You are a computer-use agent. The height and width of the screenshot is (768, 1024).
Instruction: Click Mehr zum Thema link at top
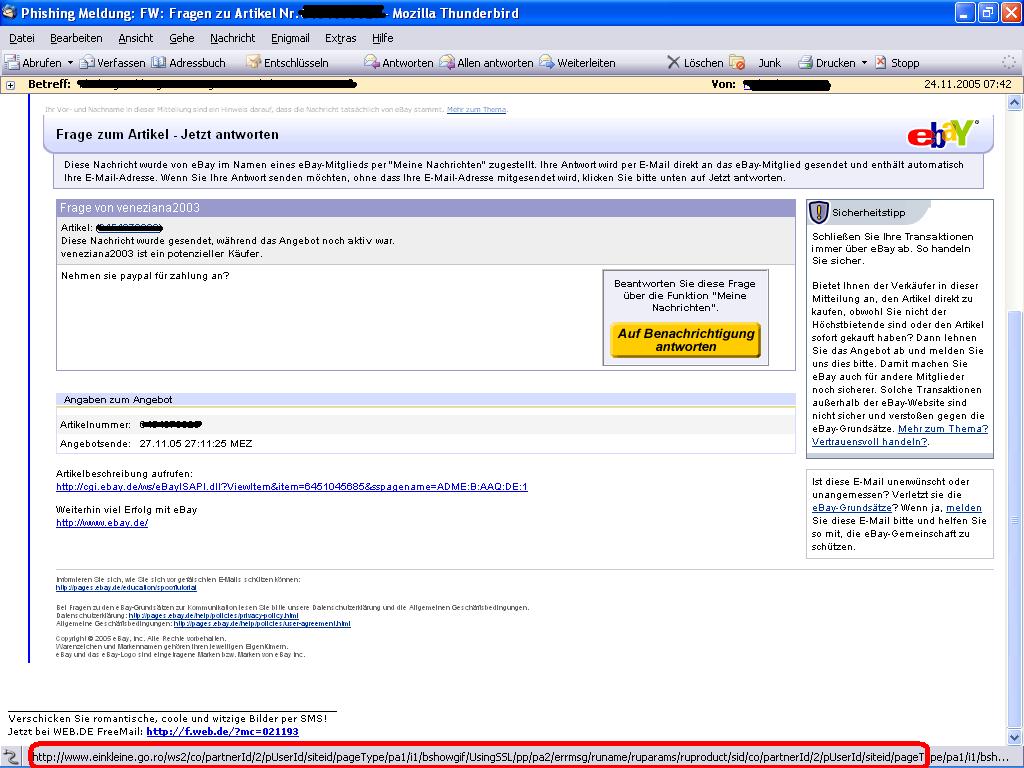(x=477, y=109)
